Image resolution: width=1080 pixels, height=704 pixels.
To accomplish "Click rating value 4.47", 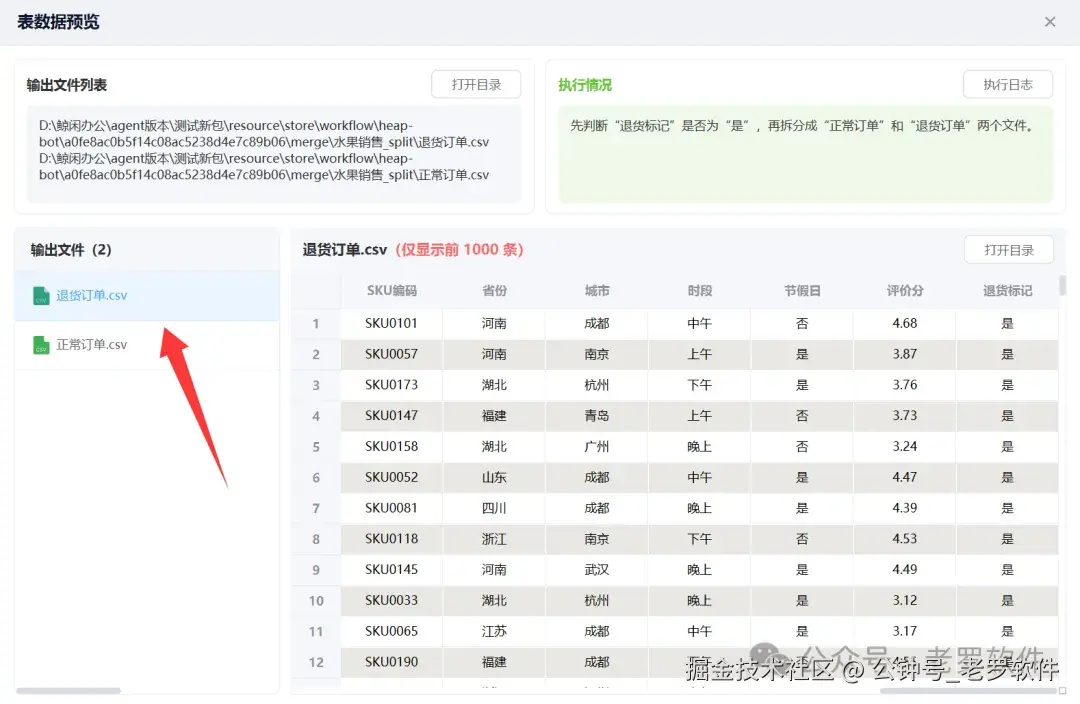I will (x=904, y=477).
